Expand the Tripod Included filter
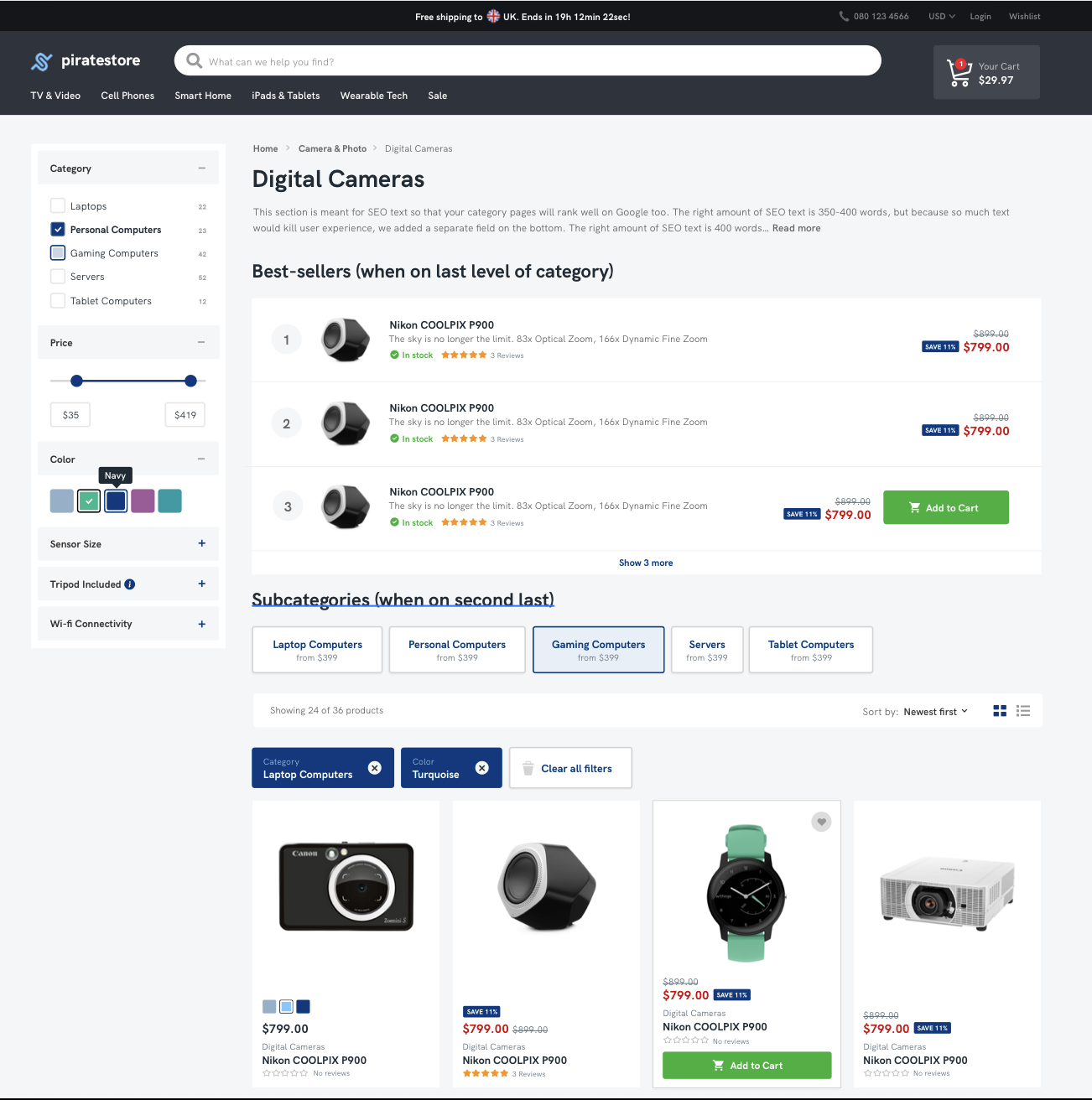The width and height of the screenshot is (1092, 1100). coord(201,584)
